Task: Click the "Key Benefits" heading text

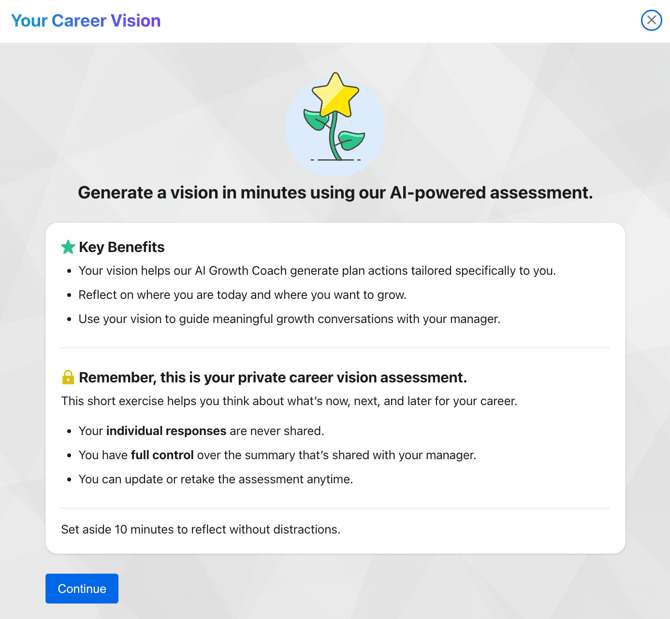Action: 121,247
